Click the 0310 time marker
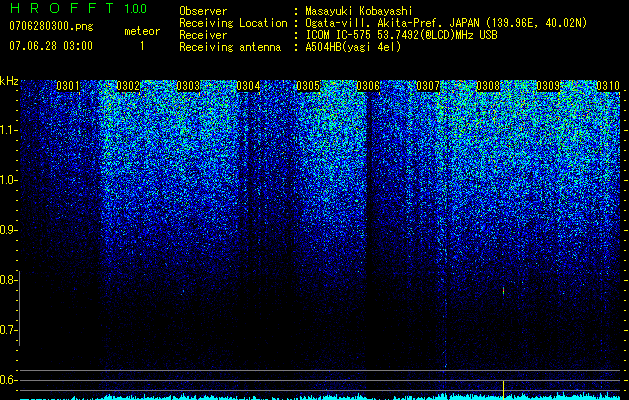This screenshot has height=400, width=629. [x=608, y=86]
